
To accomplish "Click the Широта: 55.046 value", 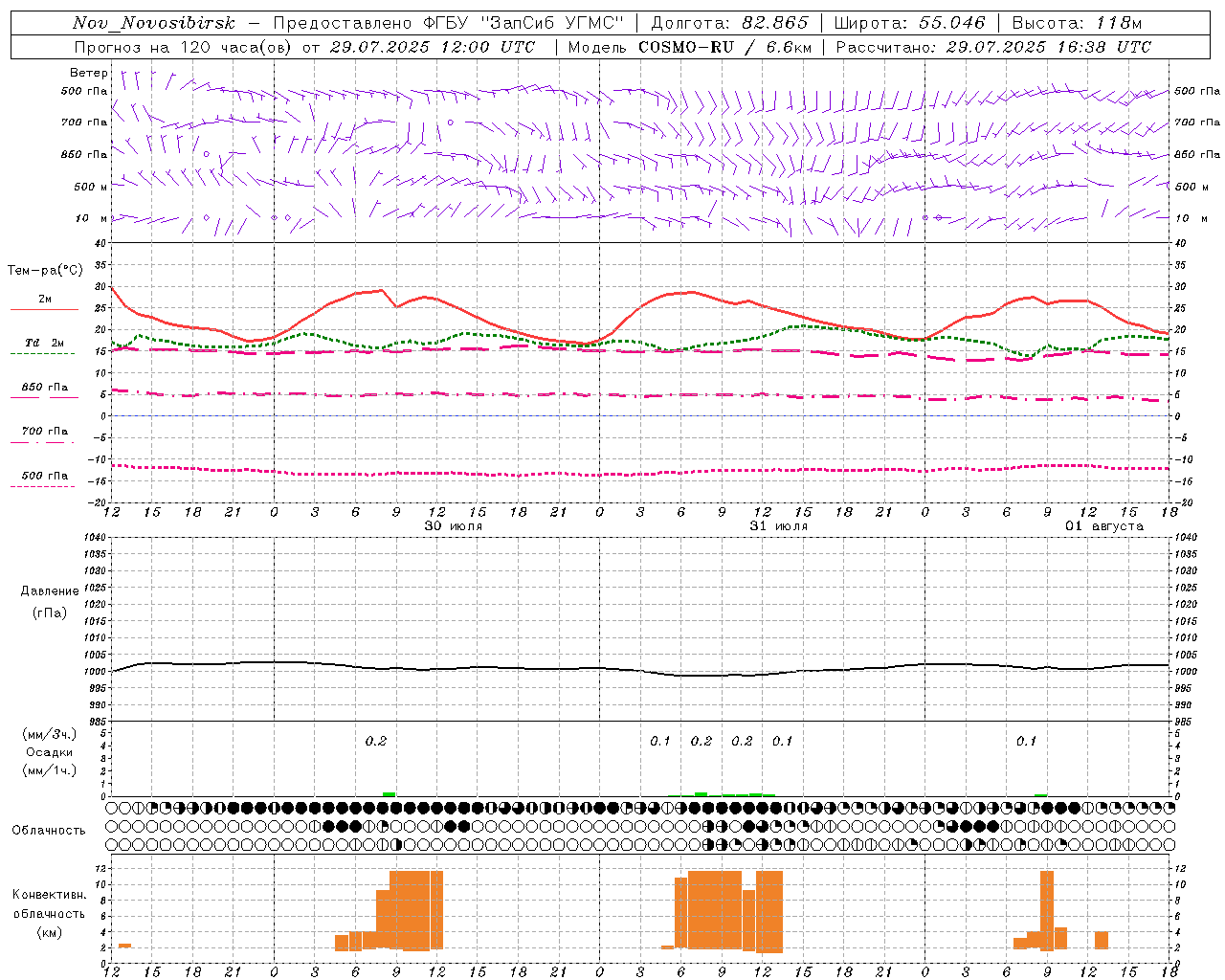I will (909, 23).
